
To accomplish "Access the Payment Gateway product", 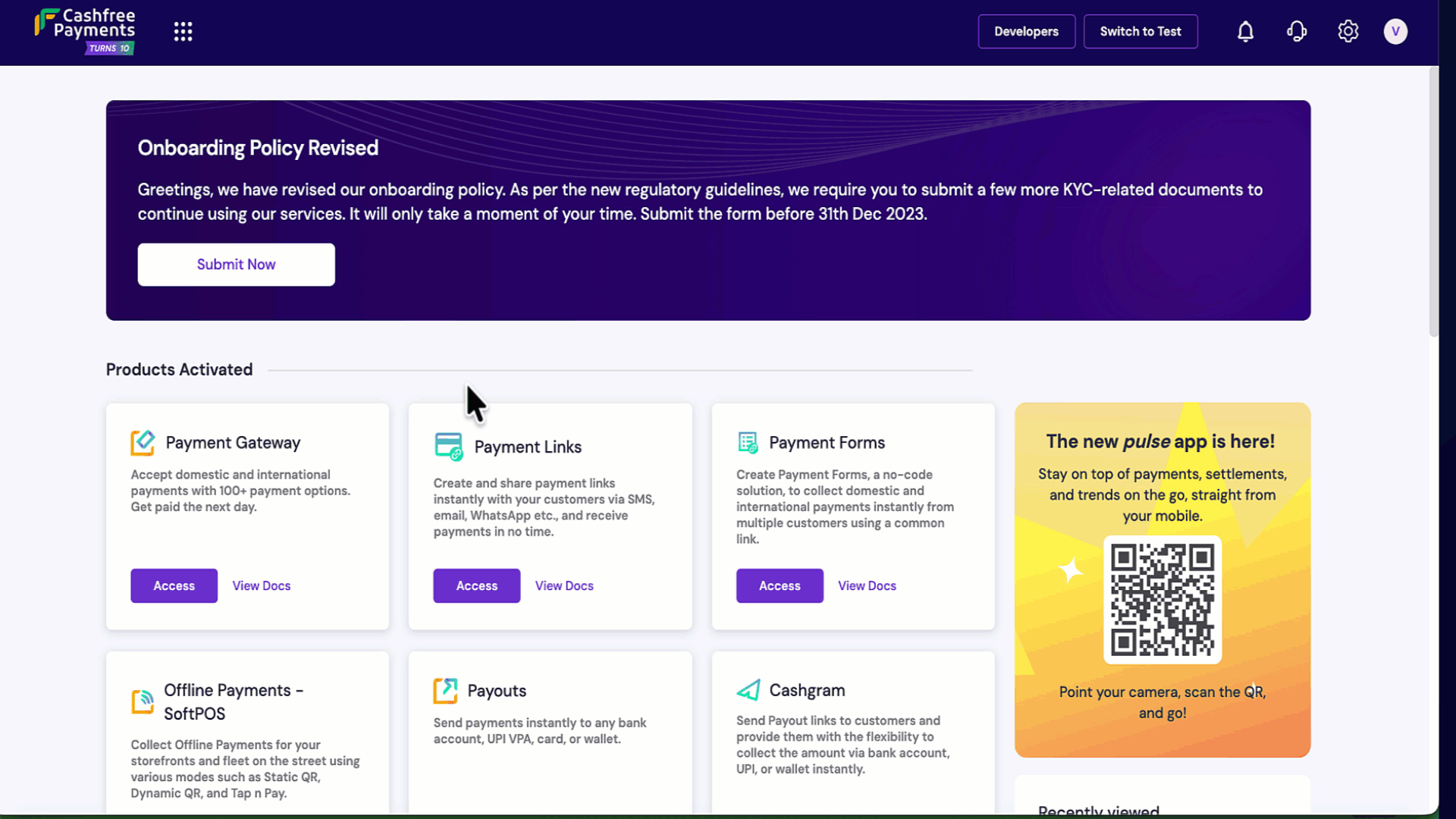I will point(174,585).
